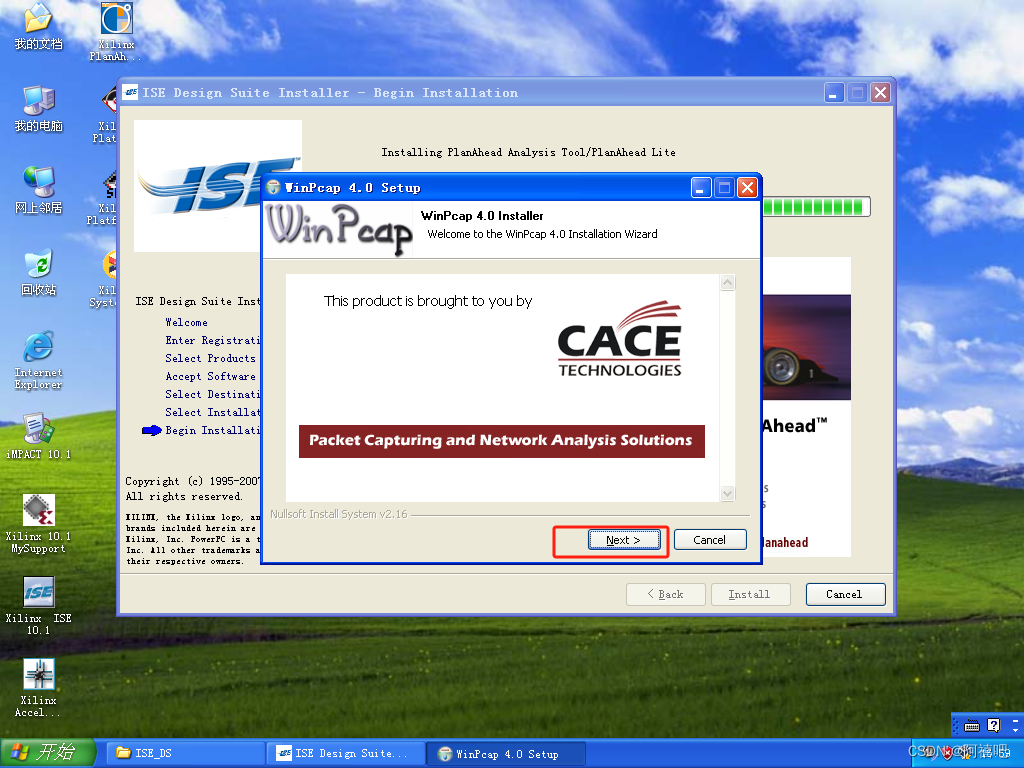Minimize the WinPcap 4.0 Setup window
The width and height of the screenshot is (1024, 768).
[701, 188]
